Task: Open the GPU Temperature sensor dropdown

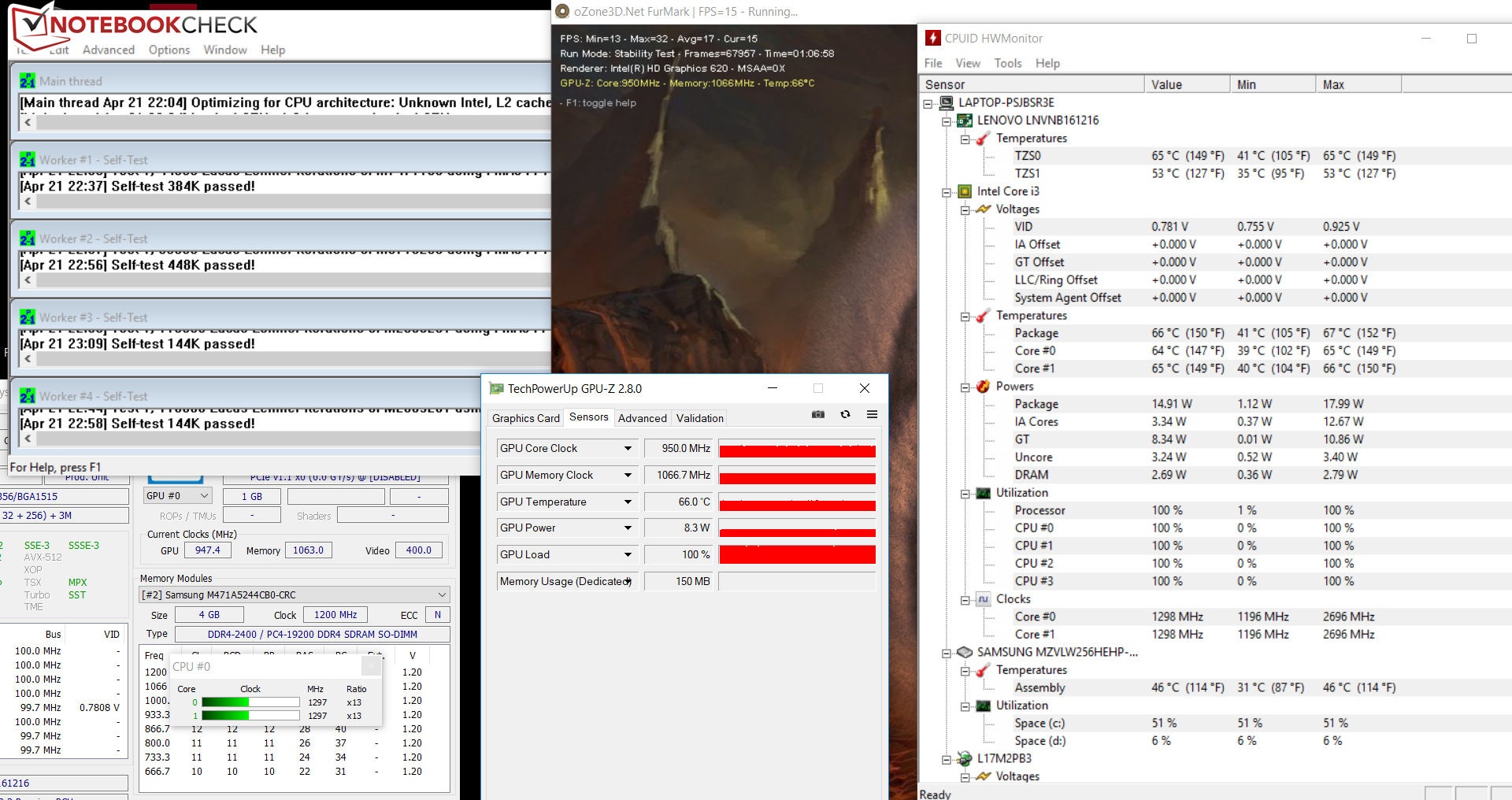Action: [x=628, y=502]
